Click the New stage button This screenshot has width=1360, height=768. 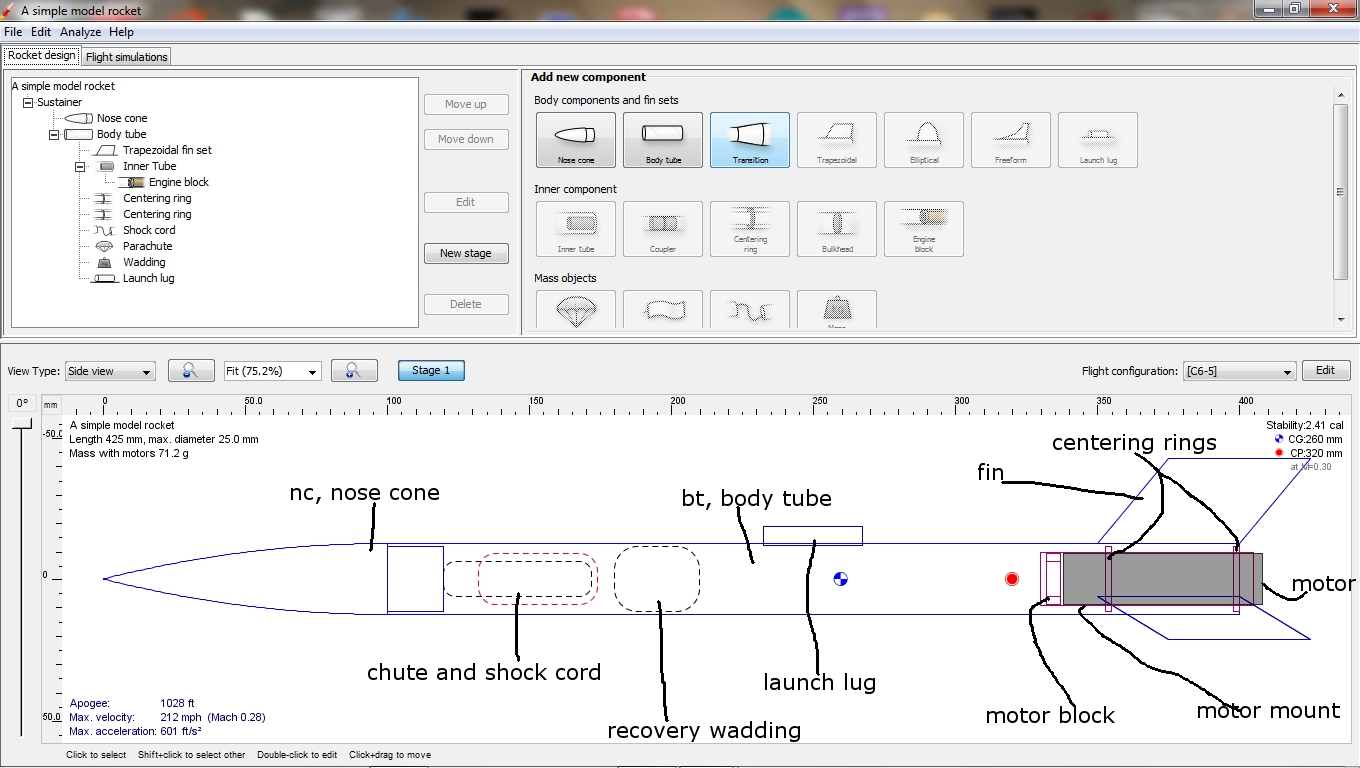(x=466, y=253)
